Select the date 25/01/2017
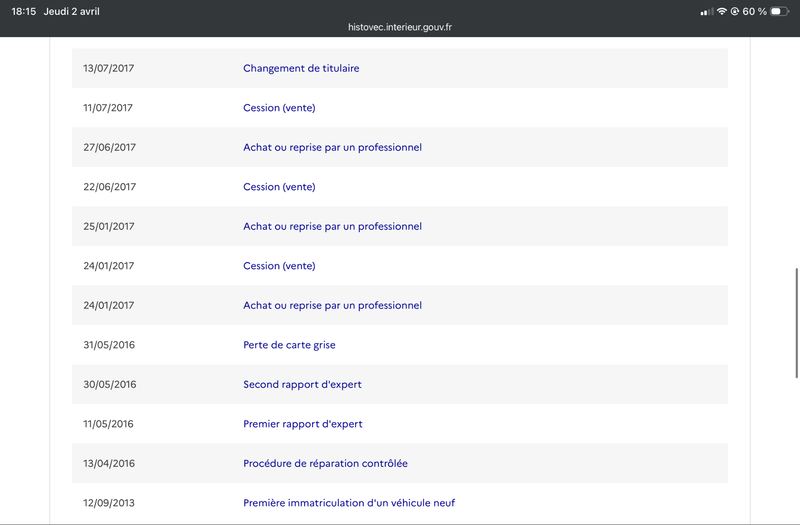Image resolution: width=800 pixels, height=525 pixels. [x=109, y=227]
